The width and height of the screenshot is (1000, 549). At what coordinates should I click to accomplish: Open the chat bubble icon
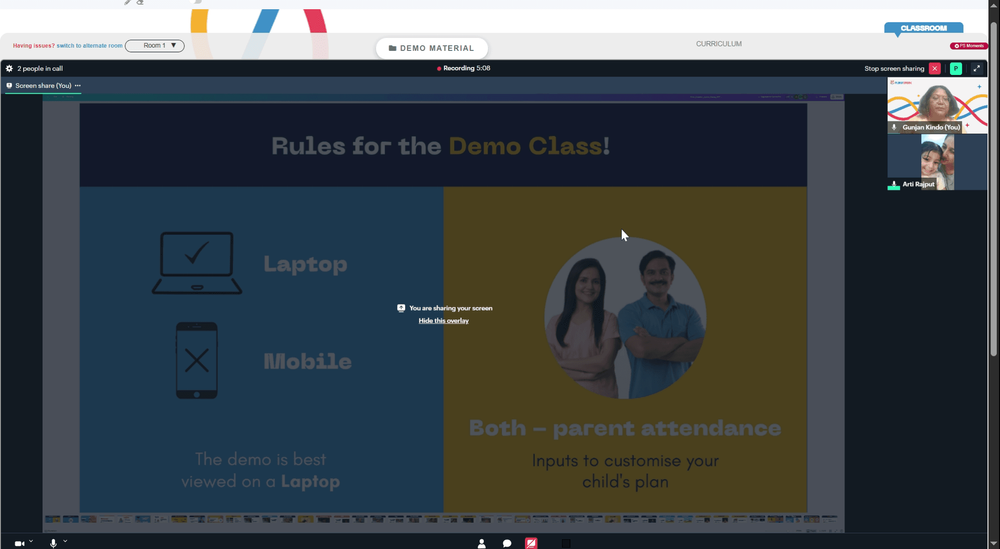507,543
